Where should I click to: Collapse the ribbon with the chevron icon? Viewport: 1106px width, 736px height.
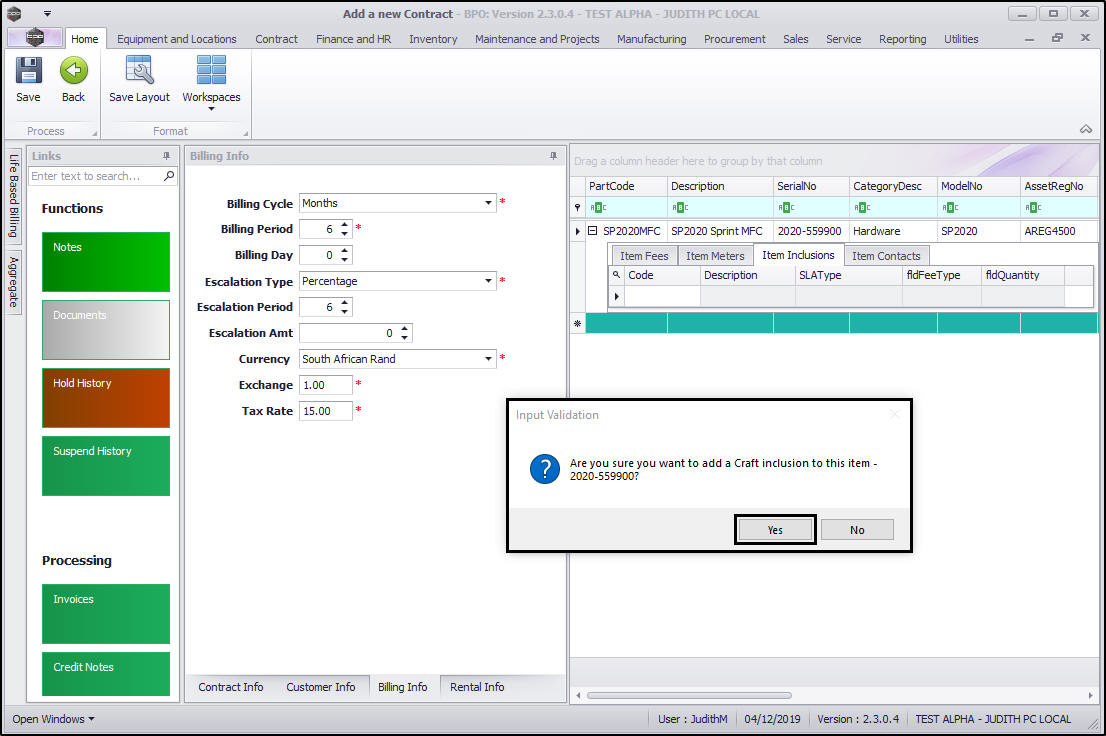1085,129
